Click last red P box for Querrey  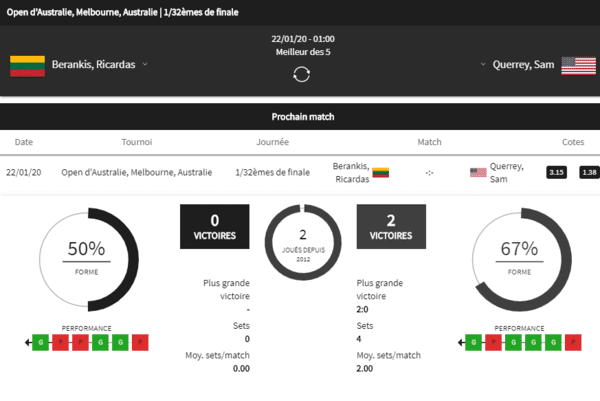coord(573,342)
